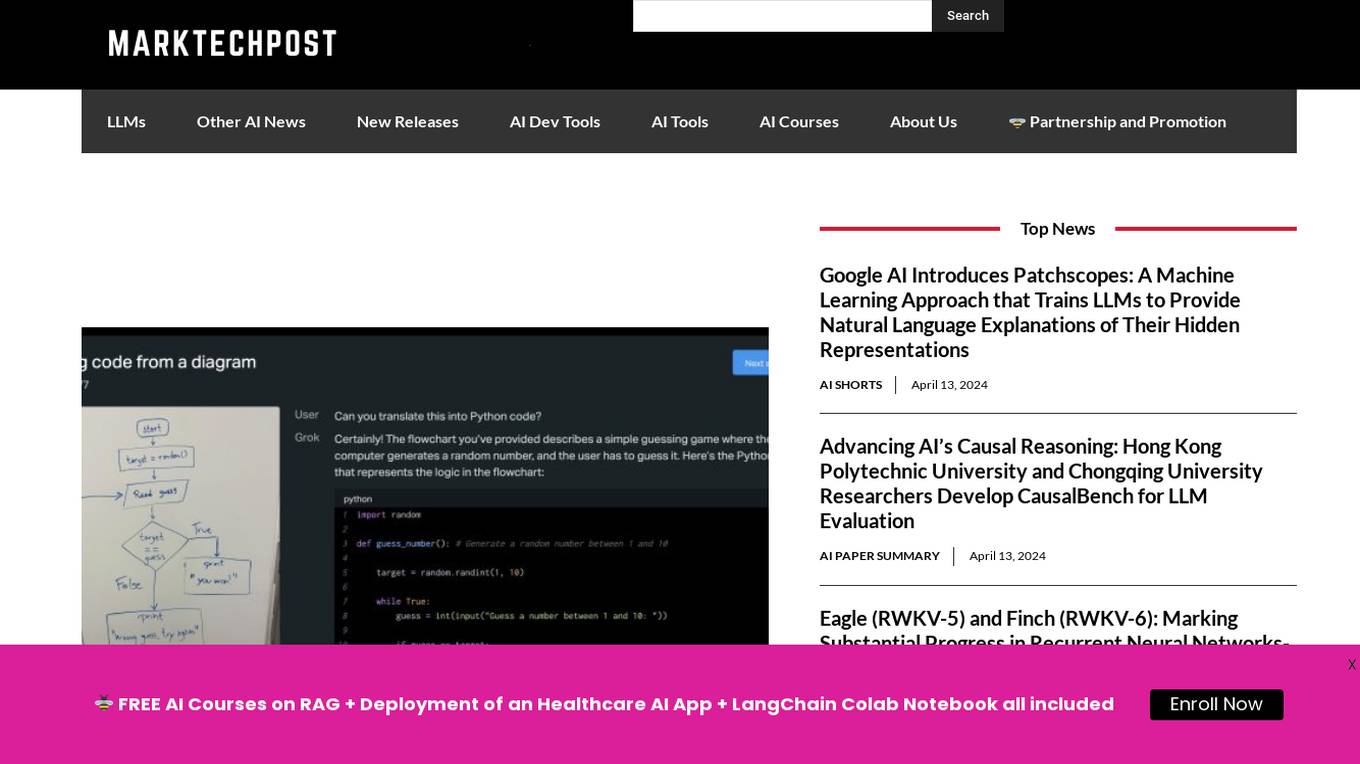Open the LLMs menu item

tap(126, 121)
